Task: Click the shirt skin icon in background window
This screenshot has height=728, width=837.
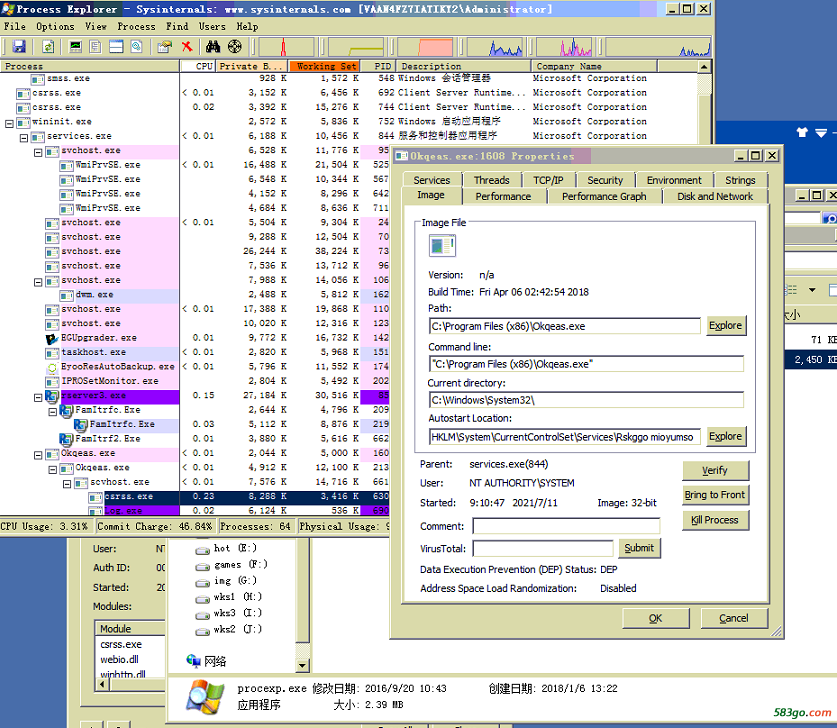Action: [802, 132]
